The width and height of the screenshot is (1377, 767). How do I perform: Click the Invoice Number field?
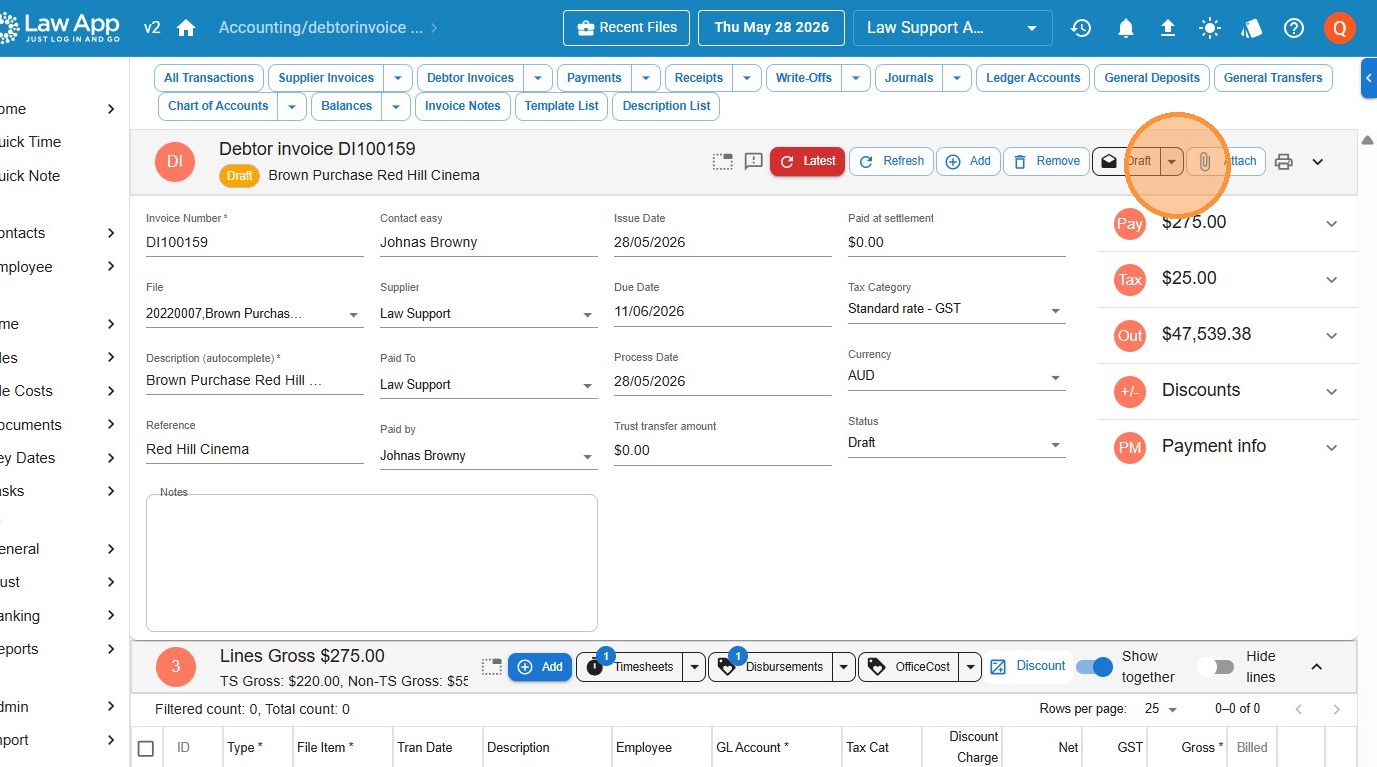[x=255, y=242]
